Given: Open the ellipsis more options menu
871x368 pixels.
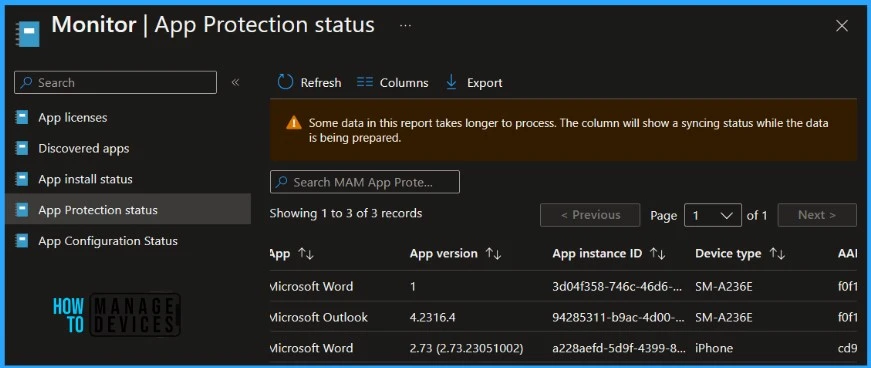Looking at the screenshot, I should (x=406, y=26).
